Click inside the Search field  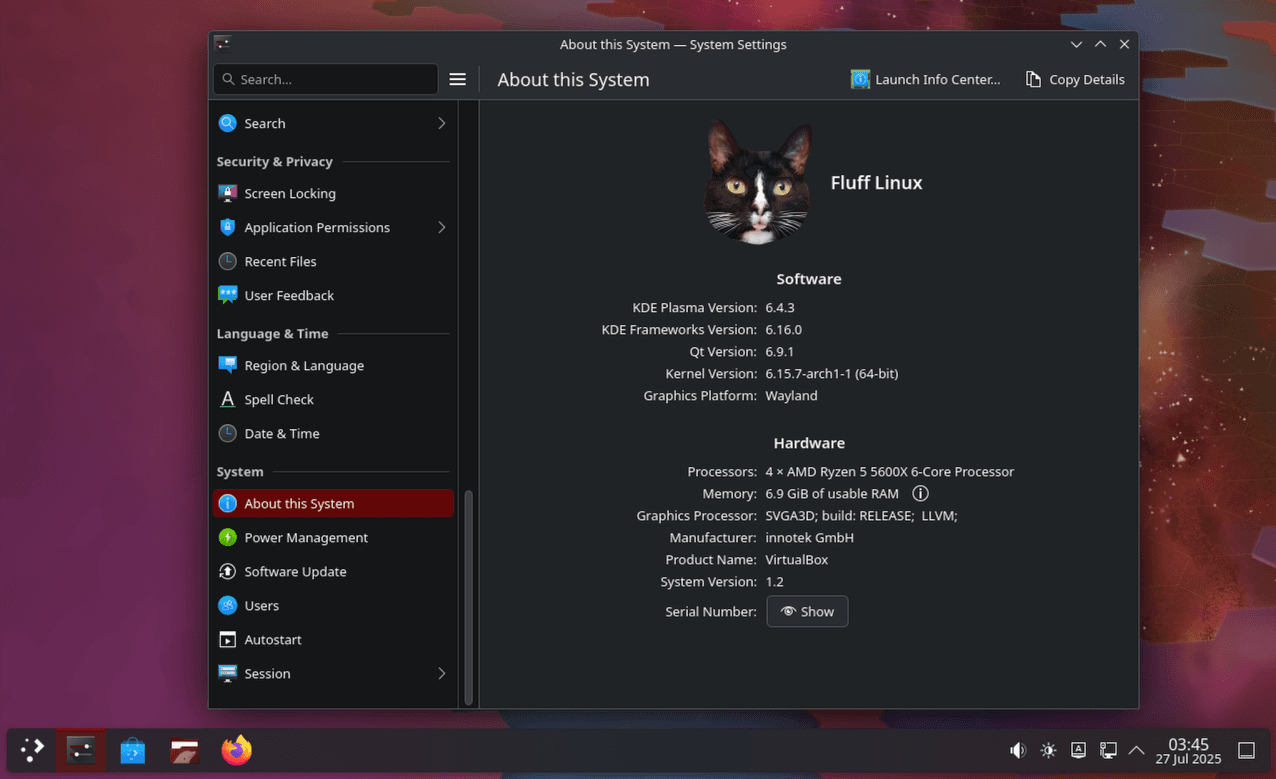pyautogui.click(x=325, y=79)
